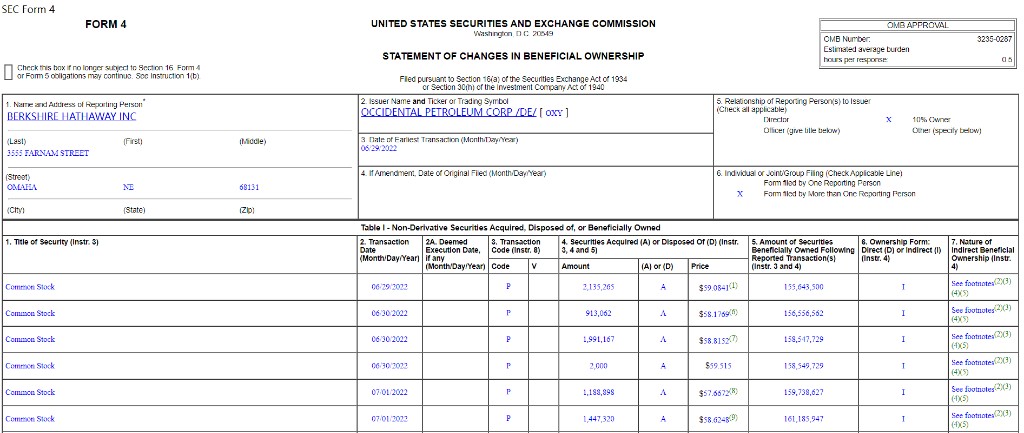Check the no longer subject to Section 16 box
1024x433 pixels.
pyautogui.click(x=9, y=70)
